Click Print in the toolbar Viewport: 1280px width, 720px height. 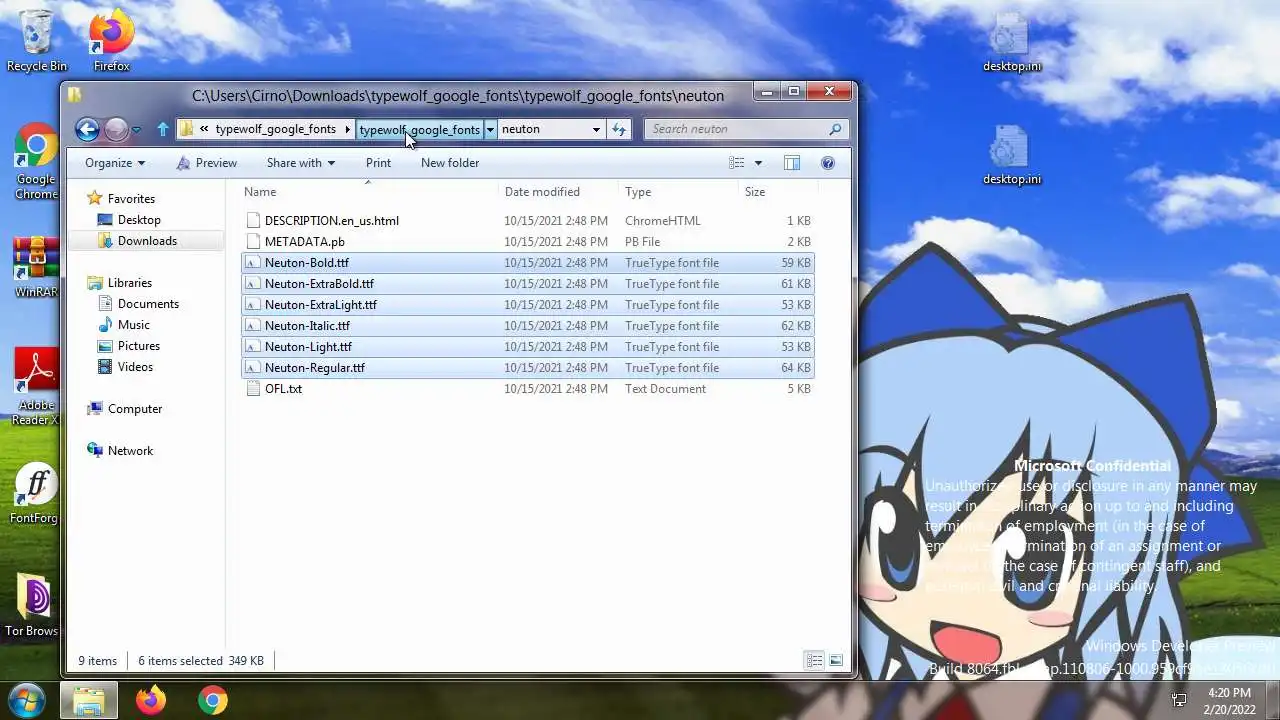point(378,163)
